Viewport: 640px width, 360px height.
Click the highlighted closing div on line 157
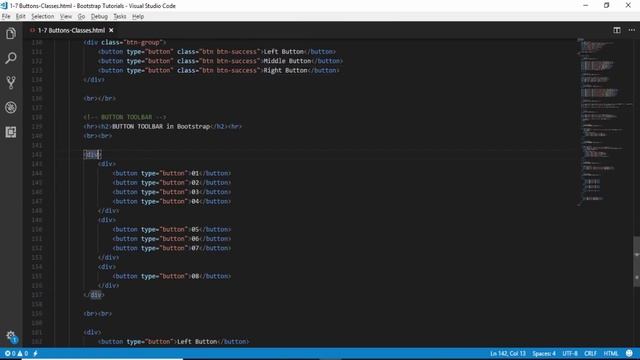point(96,295)
